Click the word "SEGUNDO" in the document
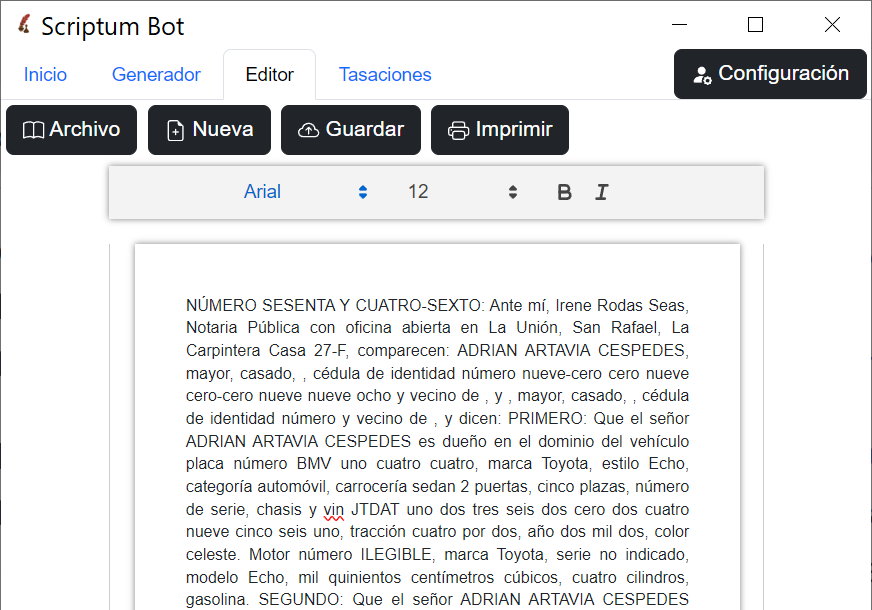The image size is (872, 610). tap(299, 599)
